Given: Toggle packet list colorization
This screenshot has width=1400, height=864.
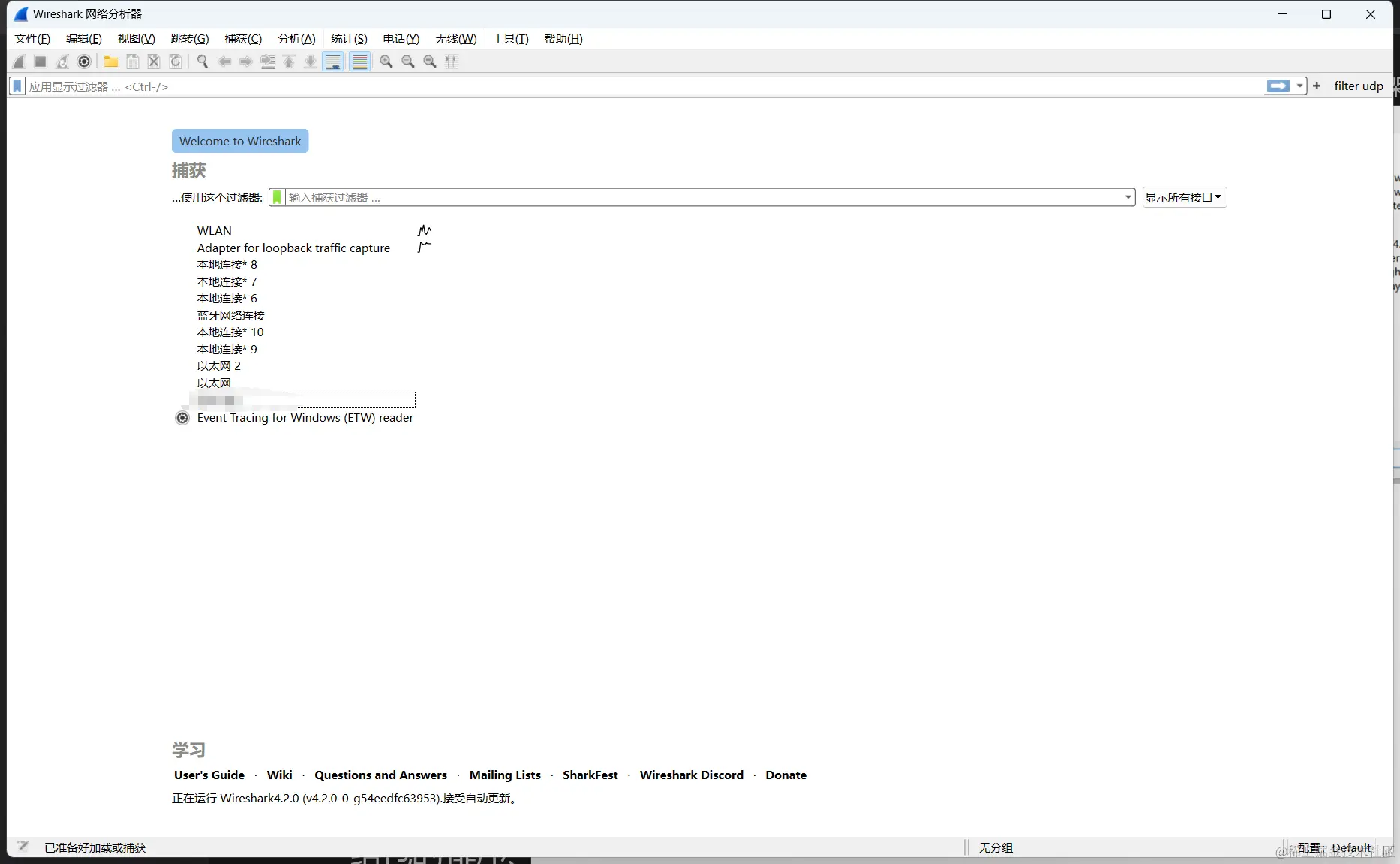Looking at the screenshot, I should pos(360,61).
